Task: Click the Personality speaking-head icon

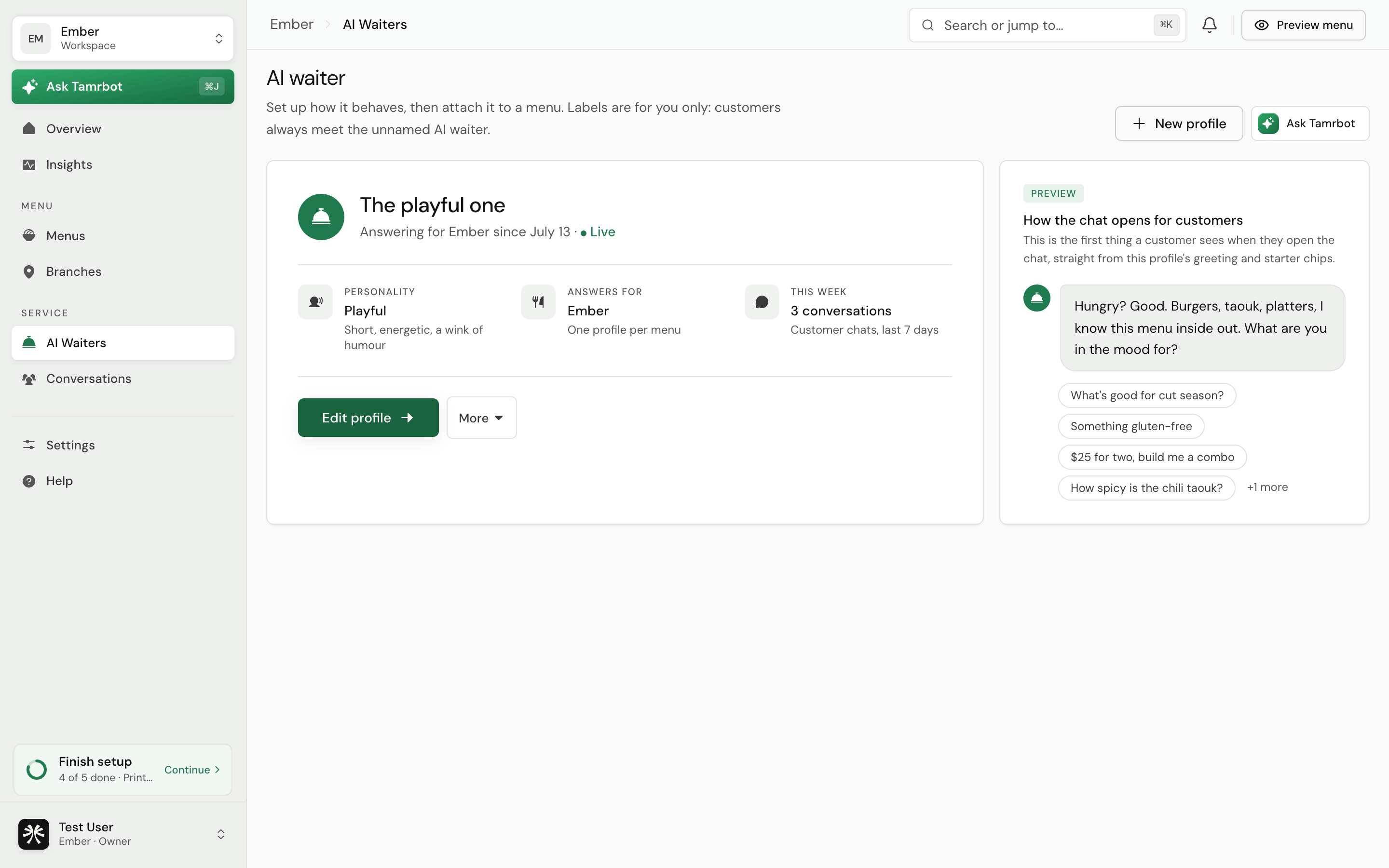Action: [315, 302]
